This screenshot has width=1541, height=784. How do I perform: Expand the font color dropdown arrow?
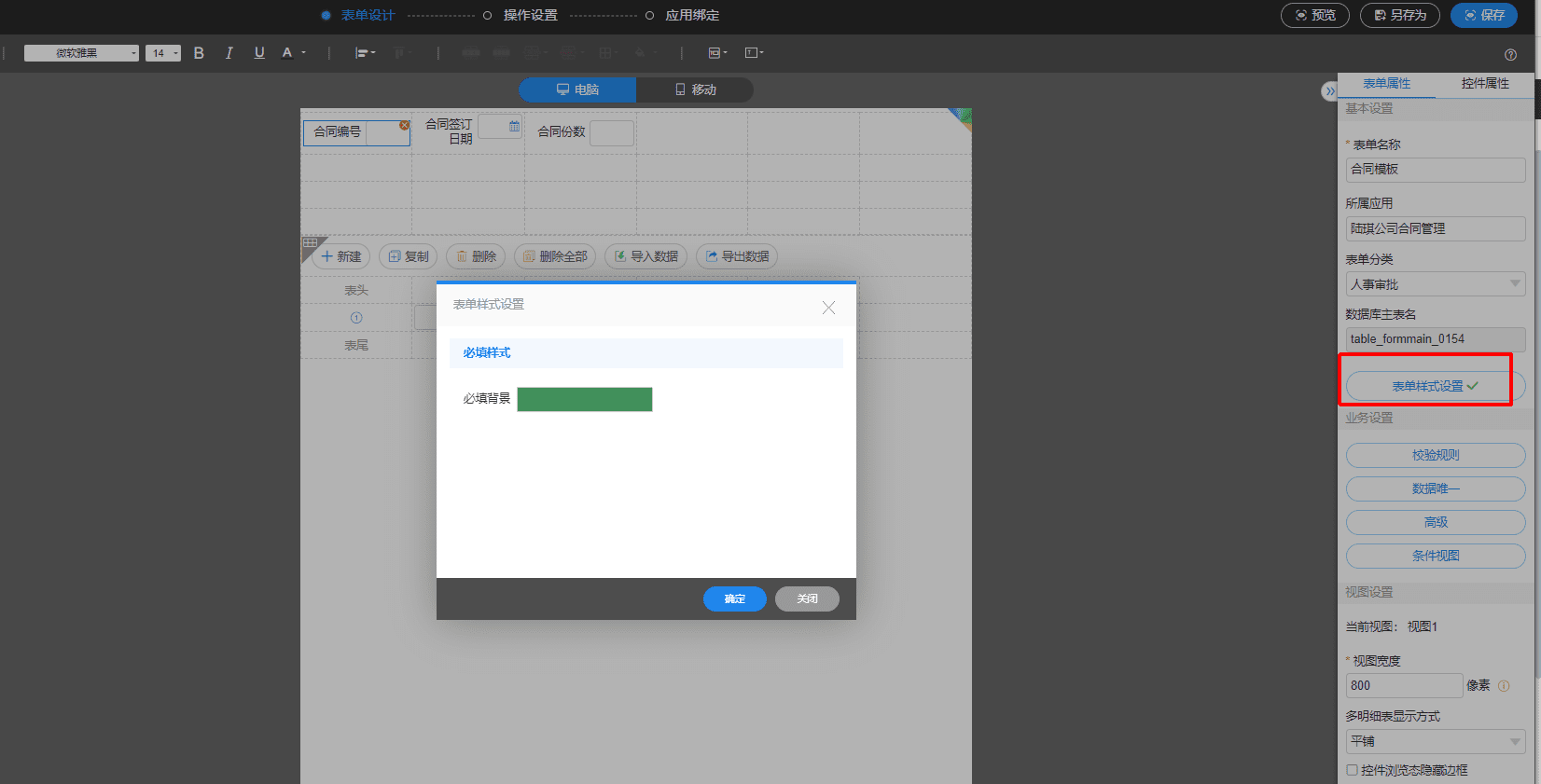pos(303,53)
